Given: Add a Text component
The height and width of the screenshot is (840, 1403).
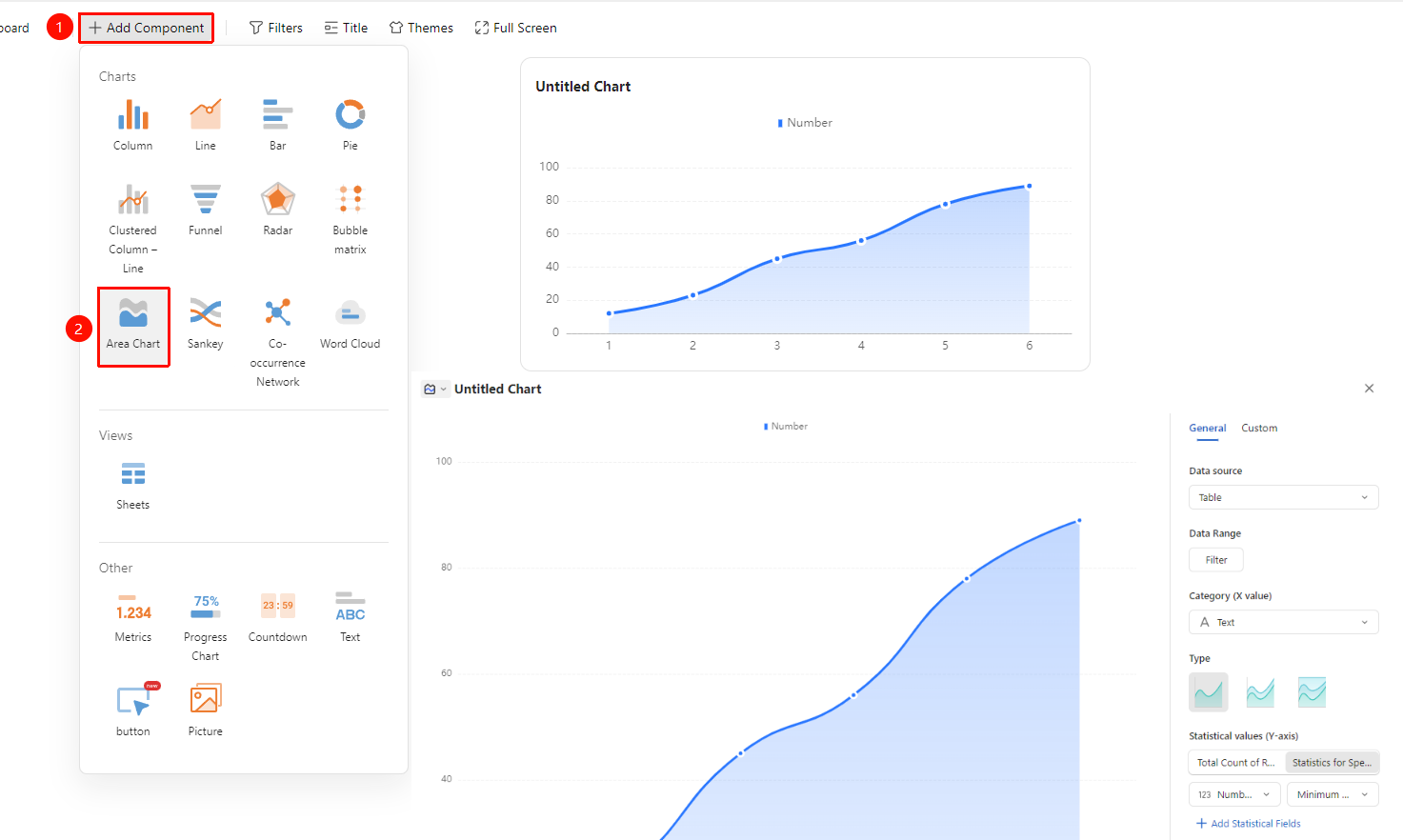Looking at the screenshot, I should pos(351,616).
